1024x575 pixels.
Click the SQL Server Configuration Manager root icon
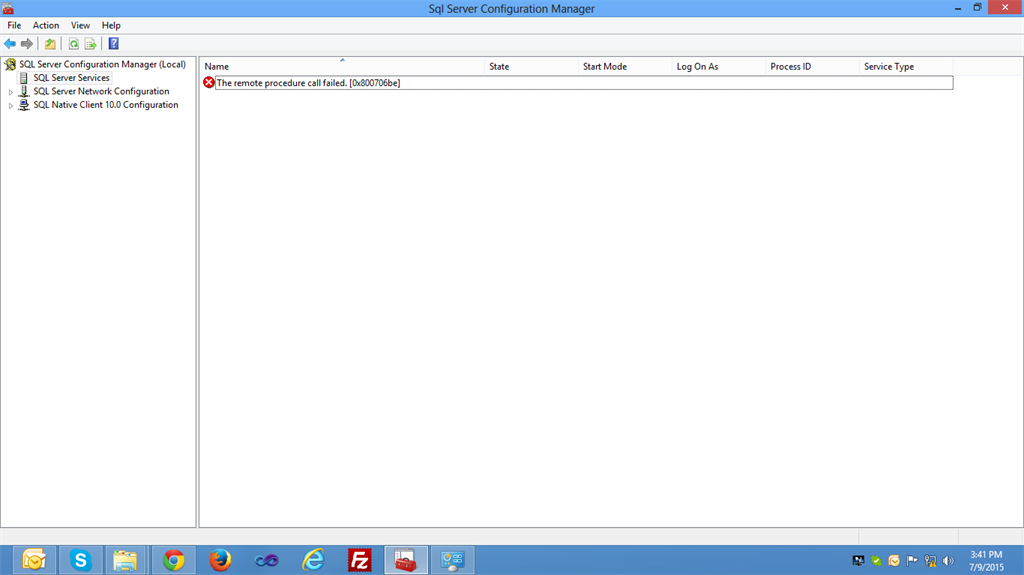[x=10, y=64]
